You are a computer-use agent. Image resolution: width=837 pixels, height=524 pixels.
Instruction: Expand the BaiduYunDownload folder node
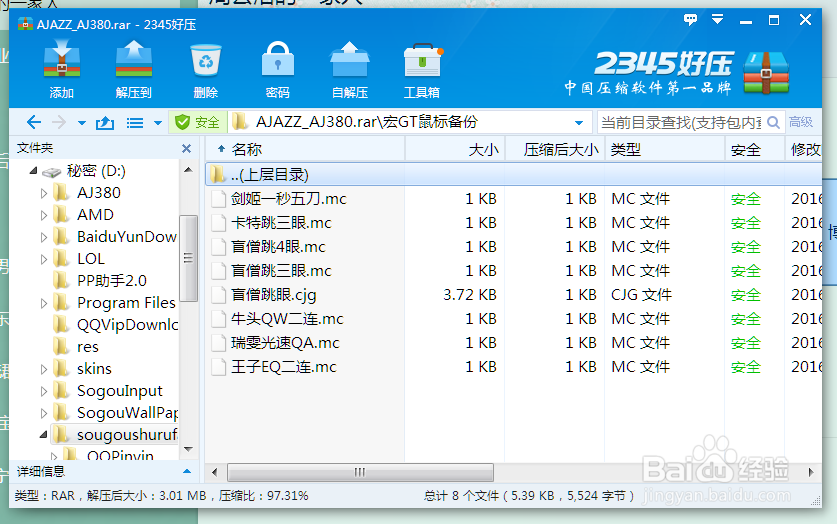44,237
